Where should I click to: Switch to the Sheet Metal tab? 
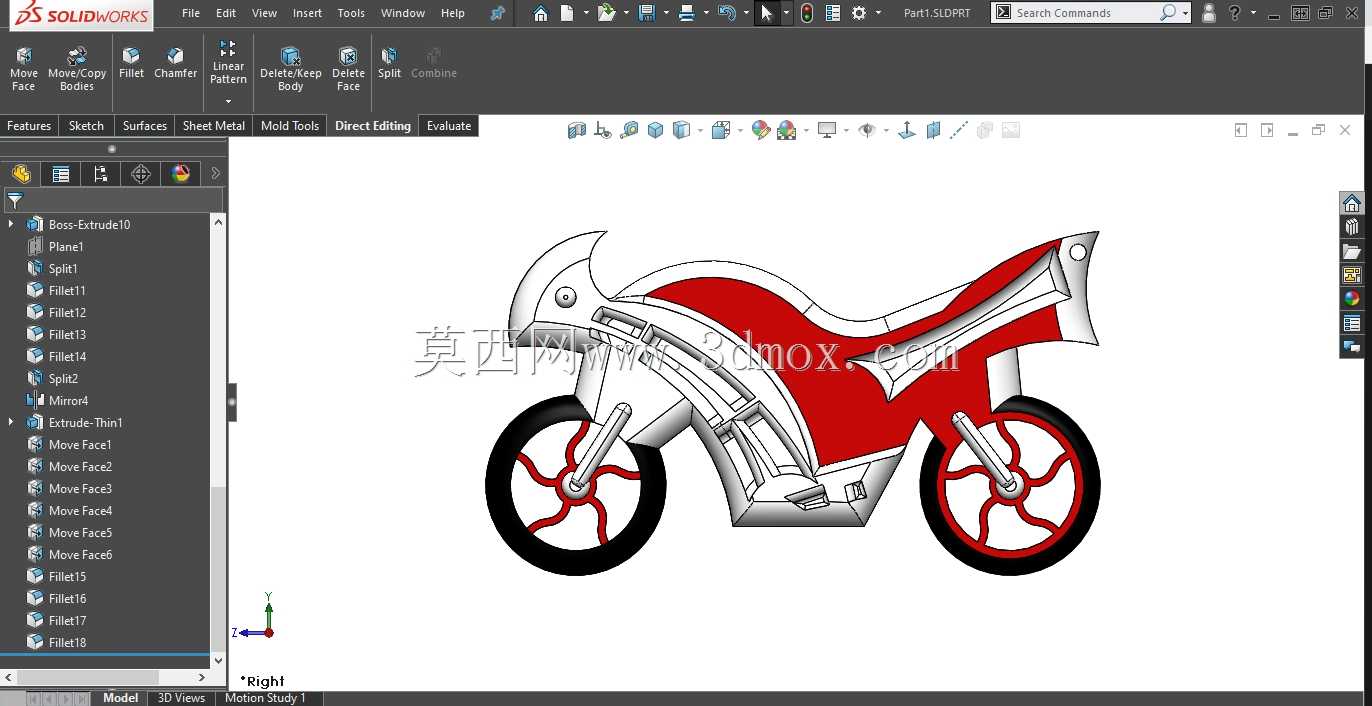click(x=214, y=126)
